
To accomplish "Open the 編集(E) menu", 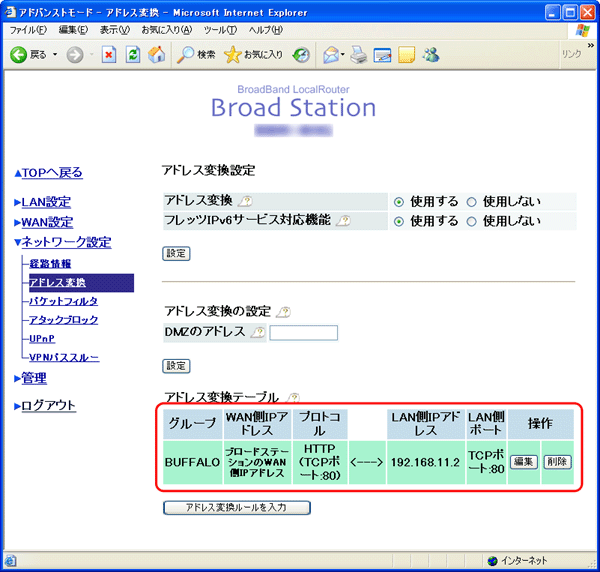I will click(73, 30).
